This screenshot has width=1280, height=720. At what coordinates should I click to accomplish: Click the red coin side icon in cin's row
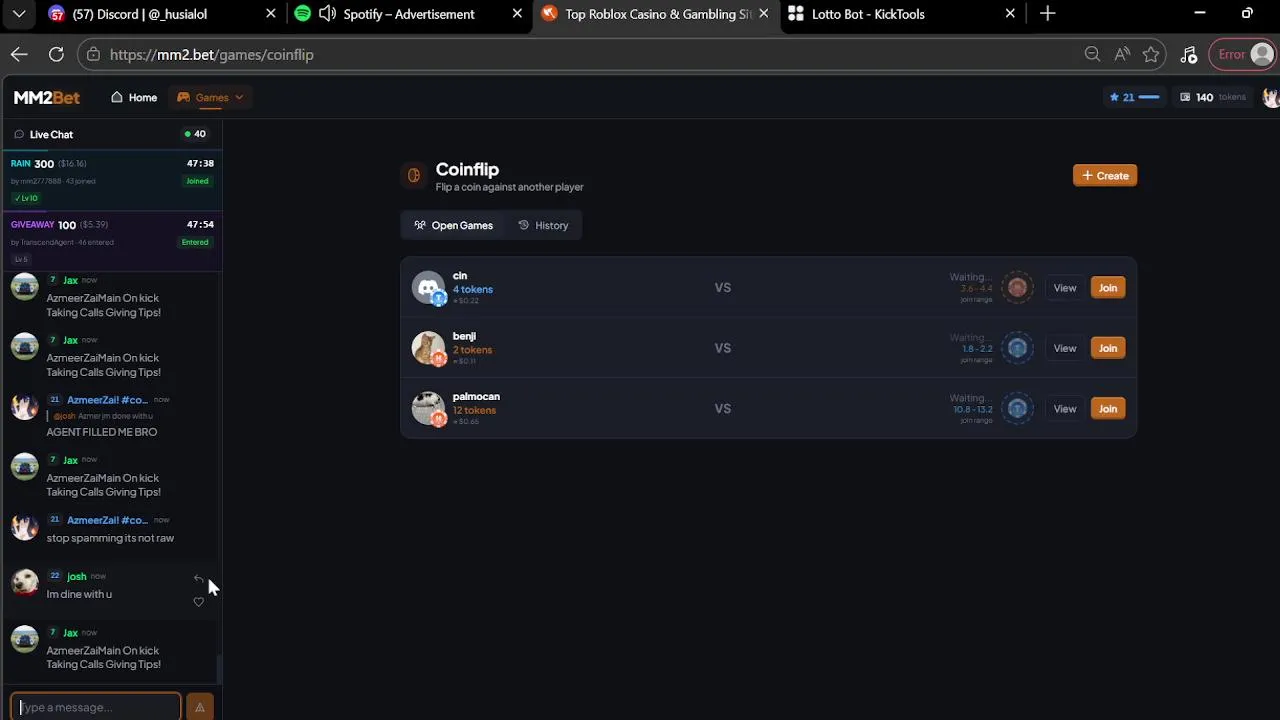tap(1017, 288)
